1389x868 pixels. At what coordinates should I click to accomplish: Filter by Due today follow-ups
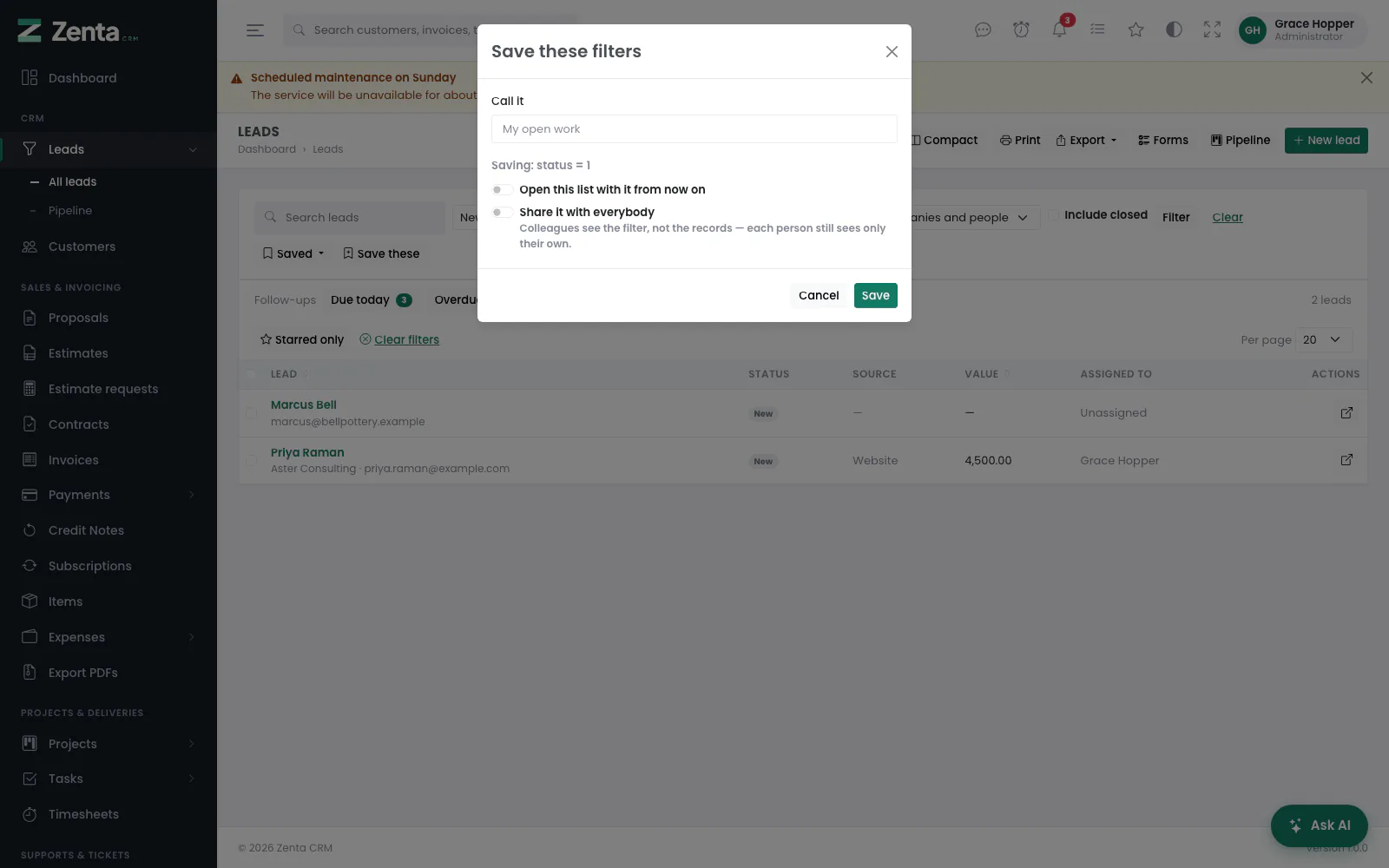371,300
